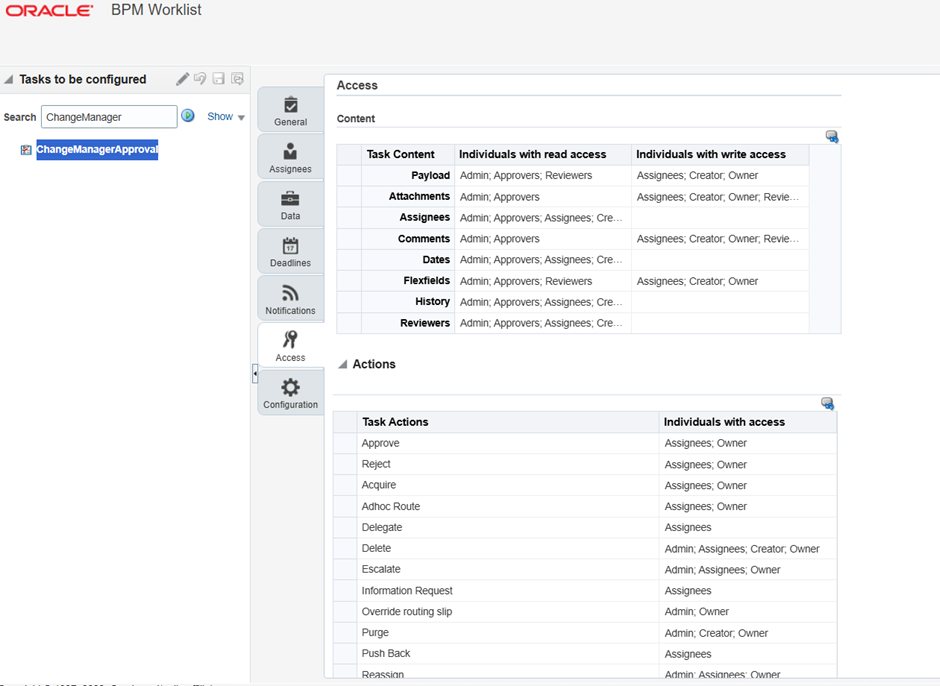Open the General tab
940x686 pixels.
(291, 110)
